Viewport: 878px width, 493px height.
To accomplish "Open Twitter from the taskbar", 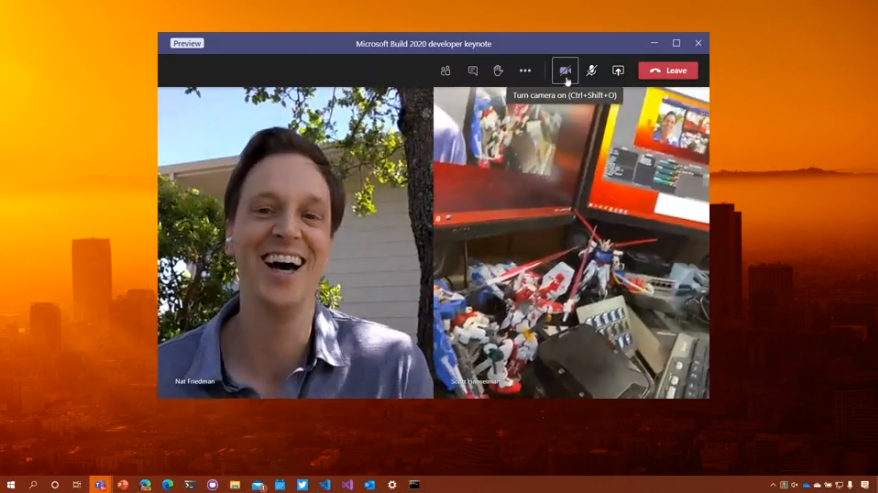I will [x=302, y=485].
